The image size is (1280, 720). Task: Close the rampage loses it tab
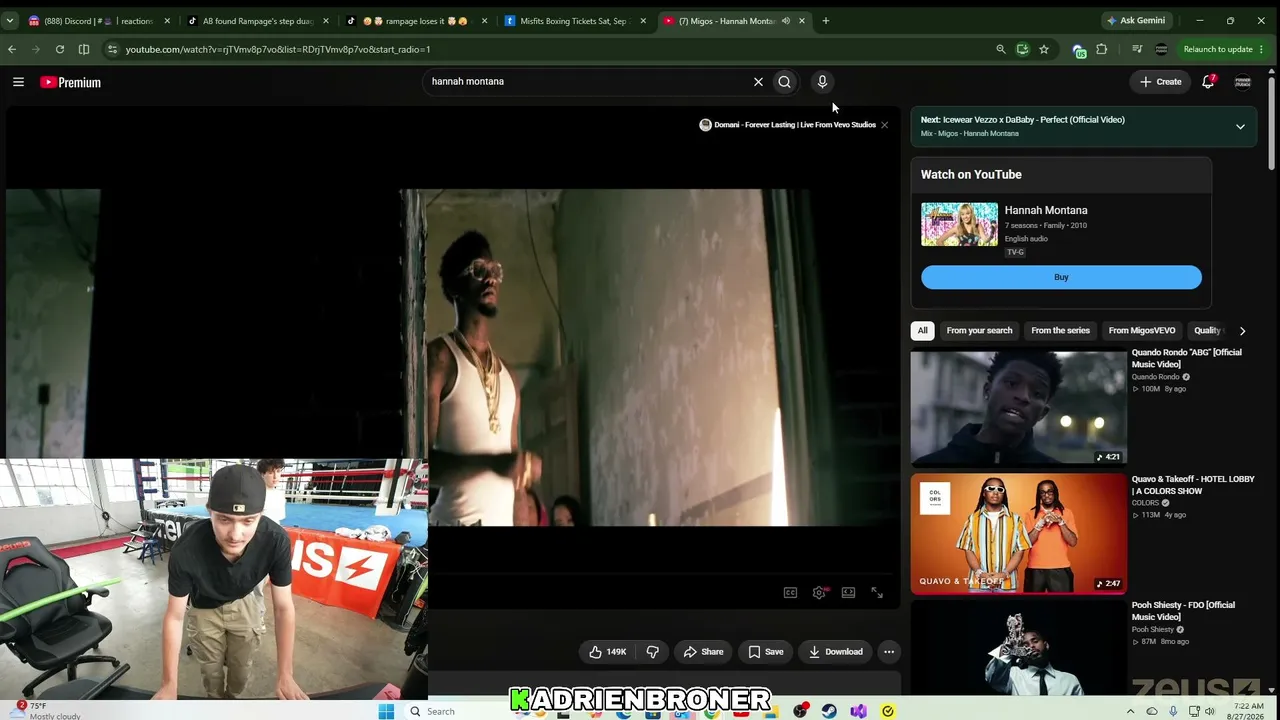485,21
